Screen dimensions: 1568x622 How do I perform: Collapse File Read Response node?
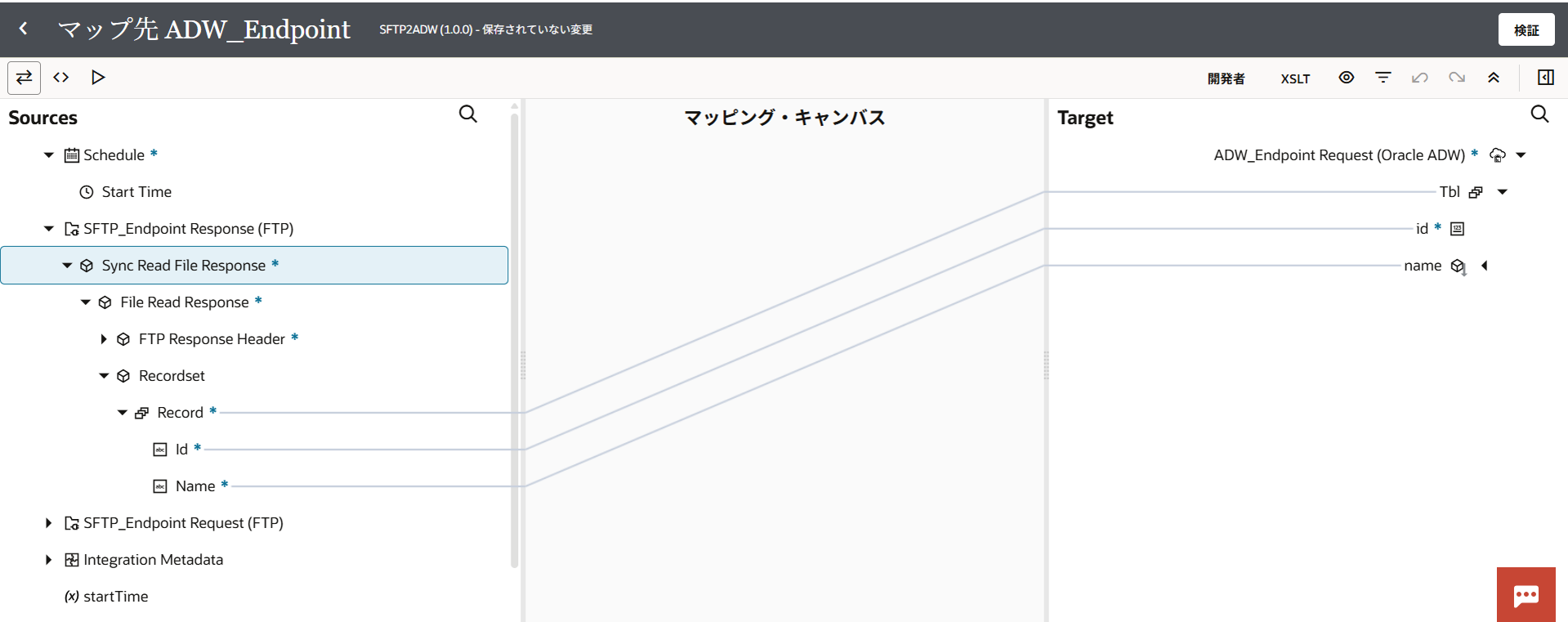point(86,302)
